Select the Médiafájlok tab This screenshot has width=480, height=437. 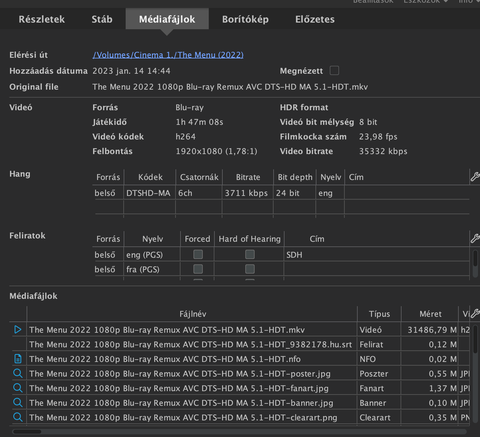(167, 19)
